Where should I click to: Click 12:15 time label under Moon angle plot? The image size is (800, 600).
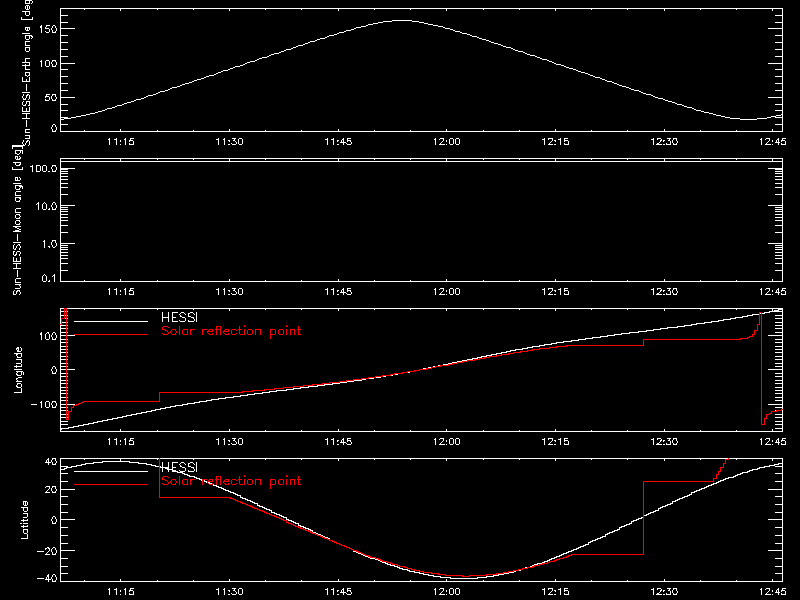556,291
